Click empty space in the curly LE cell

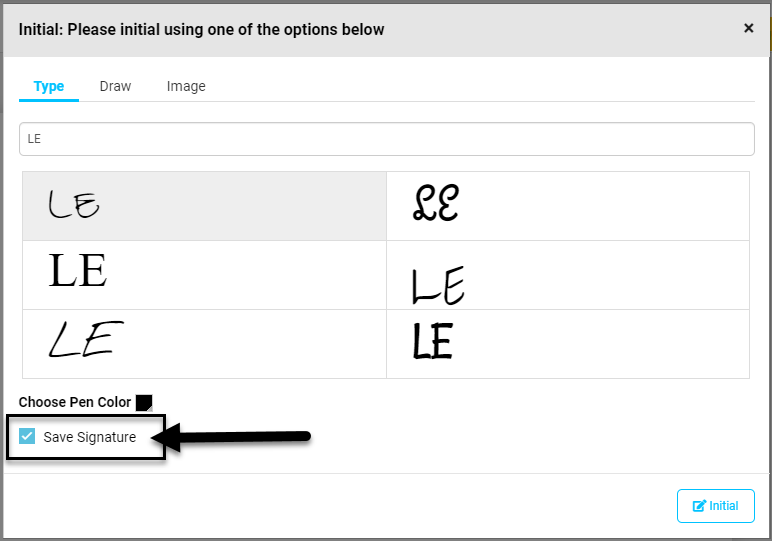coord(615,206)
